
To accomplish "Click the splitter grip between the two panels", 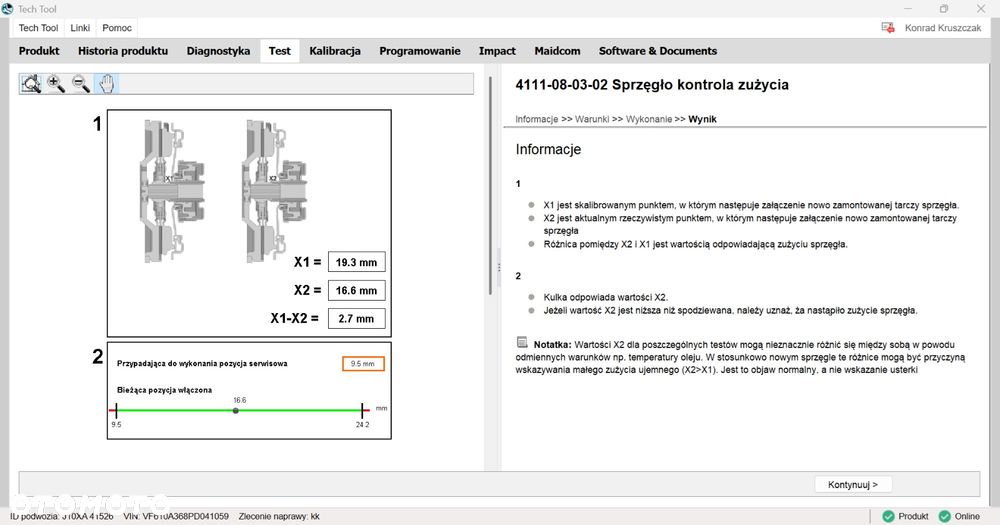I will click(499, 267).
